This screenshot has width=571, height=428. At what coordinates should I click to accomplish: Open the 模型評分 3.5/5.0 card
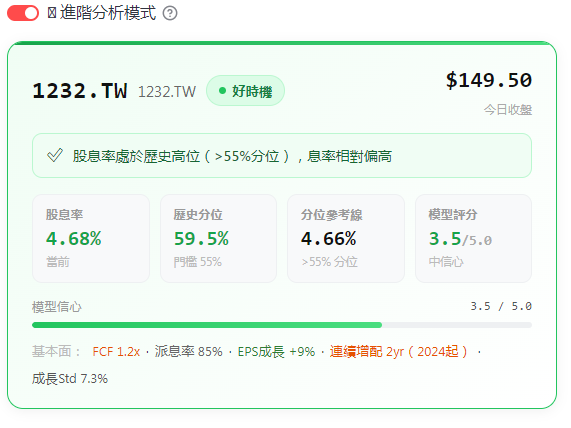(x=473, y=238)
